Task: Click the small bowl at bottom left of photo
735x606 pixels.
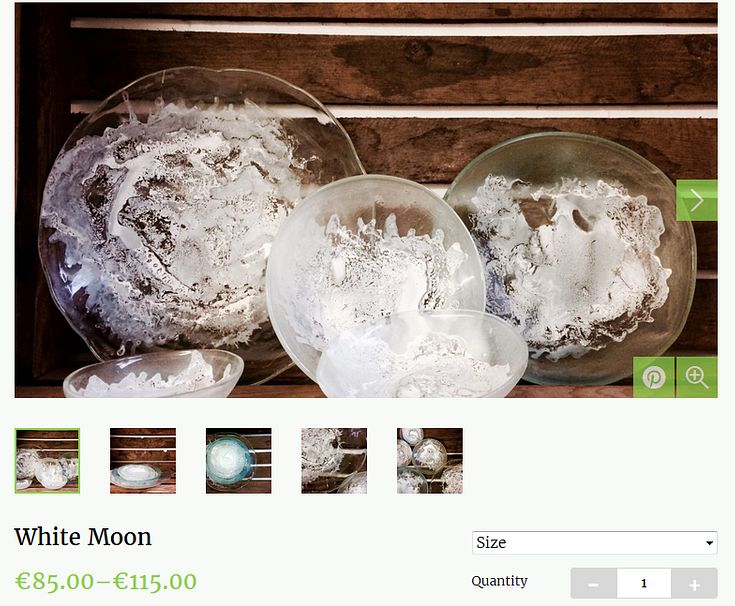Action: (153, 374)
